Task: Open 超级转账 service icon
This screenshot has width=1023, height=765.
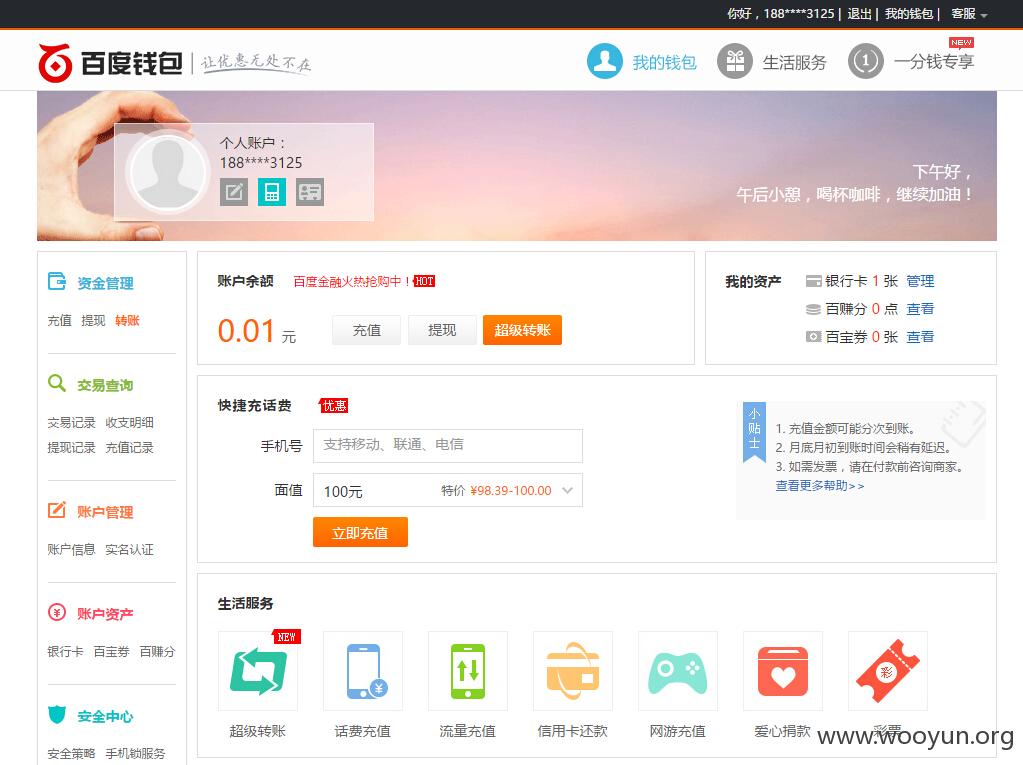Action: coord(258,671)
